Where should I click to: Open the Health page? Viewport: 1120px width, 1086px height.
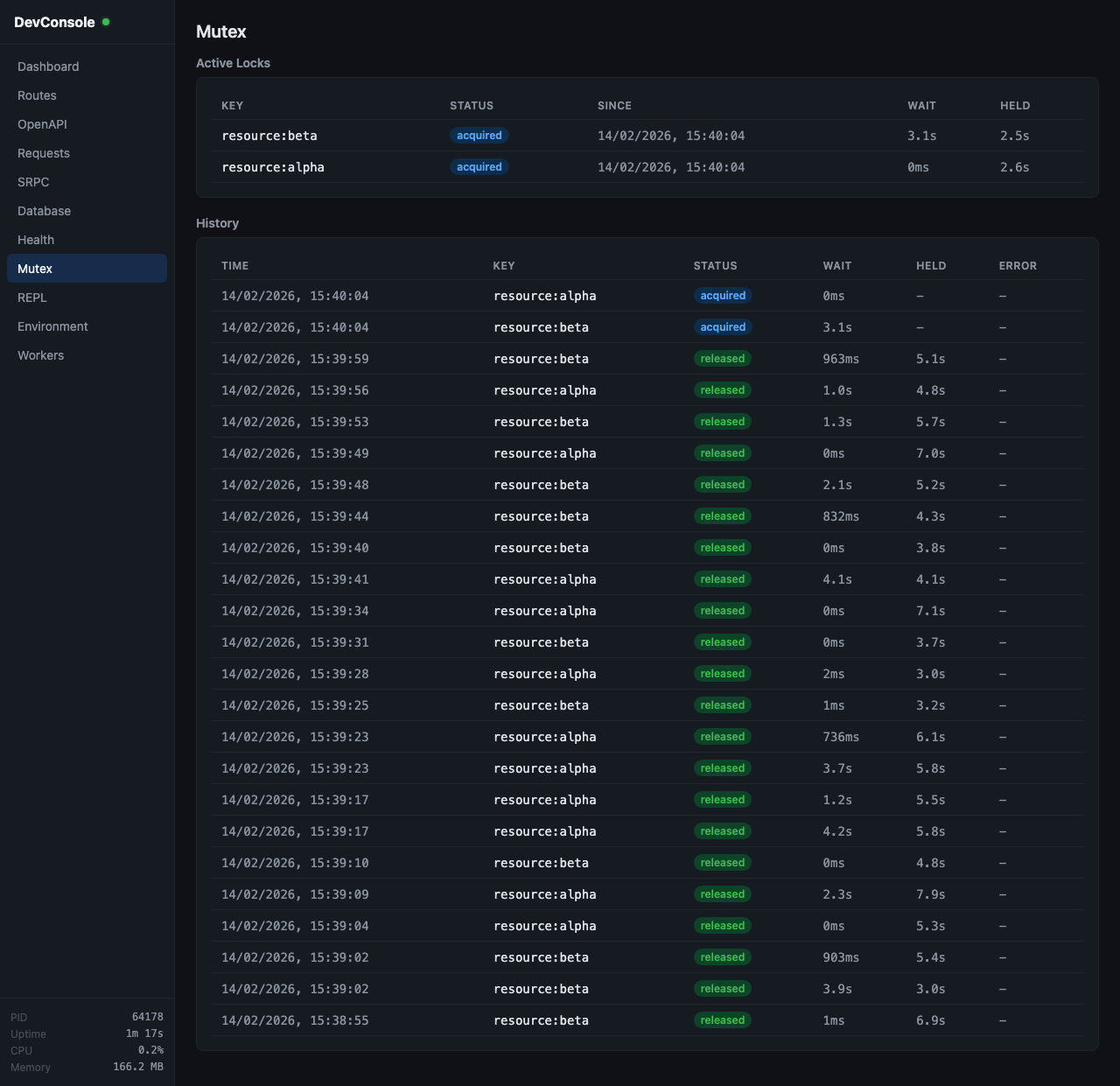[35, 240]
